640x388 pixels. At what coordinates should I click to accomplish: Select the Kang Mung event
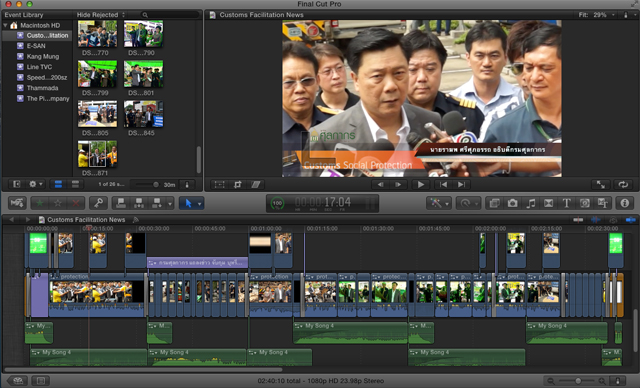click(x=42, y=56)
